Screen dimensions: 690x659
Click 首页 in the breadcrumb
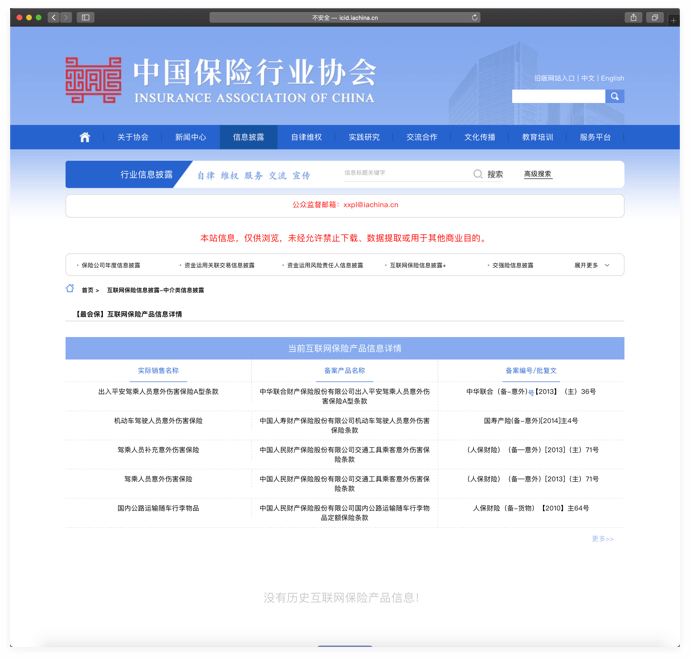click(x=88, y=290)
